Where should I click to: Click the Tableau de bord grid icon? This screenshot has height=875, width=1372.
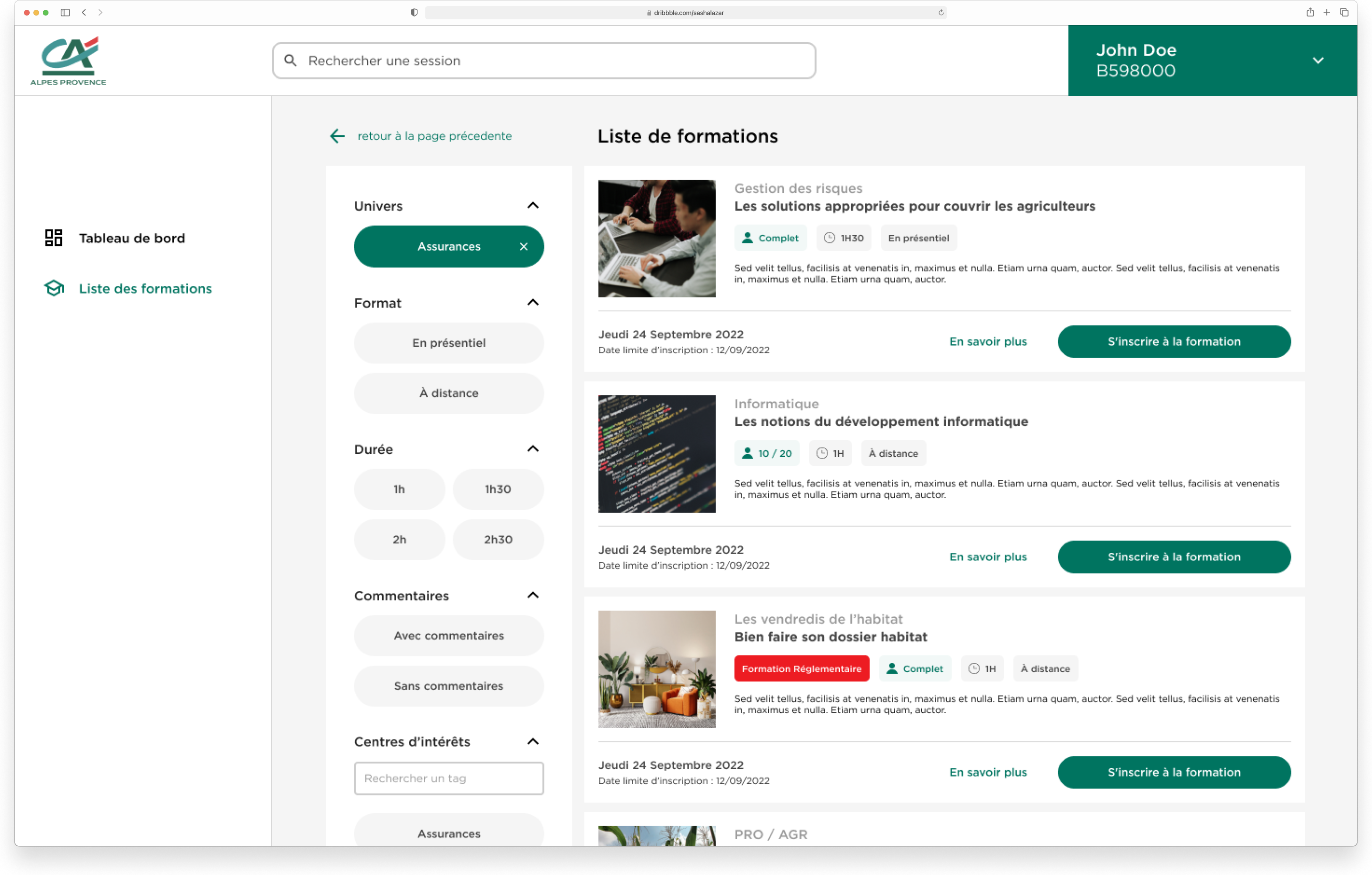(54, 238)
